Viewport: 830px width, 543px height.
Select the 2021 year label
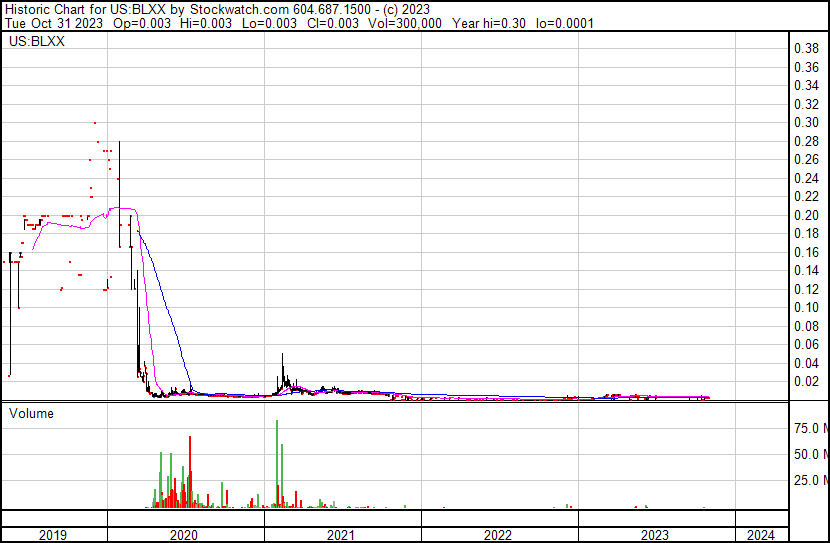(x=343, y=535)
